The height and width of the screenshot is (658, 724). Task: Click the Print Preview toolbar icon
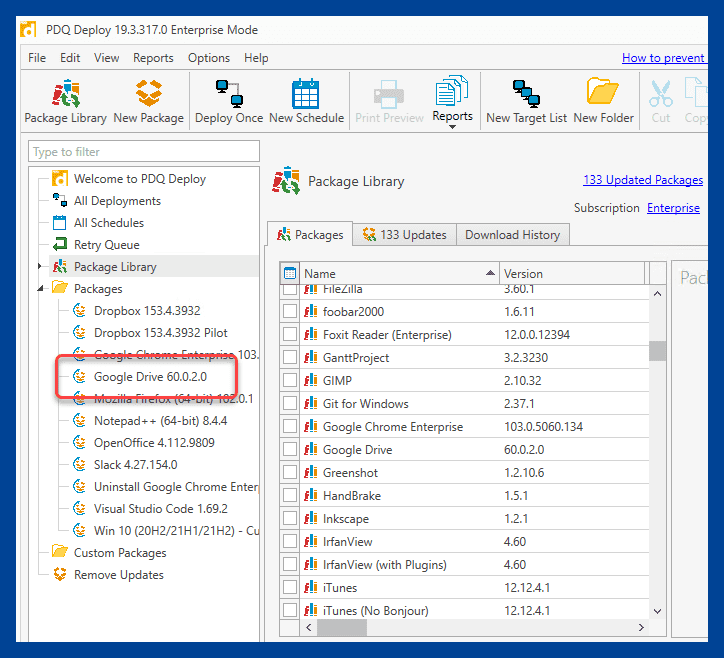coord(389,94)
